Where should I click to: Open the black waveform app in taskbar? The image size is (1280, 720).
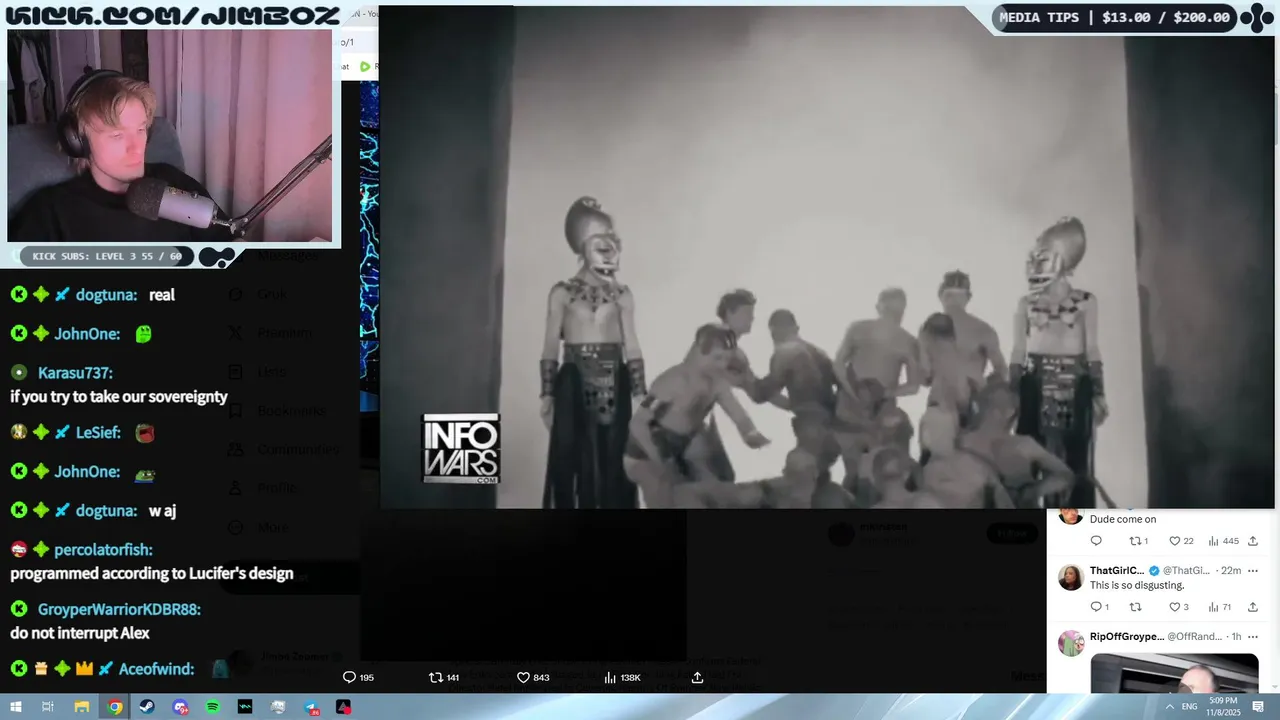pos(245,707)
